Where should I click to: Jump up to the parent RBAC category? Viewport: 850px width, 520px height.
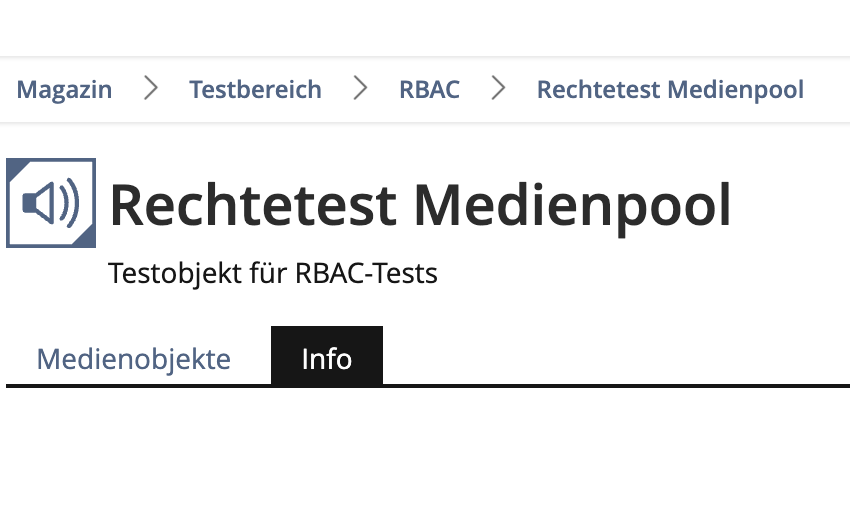(429, 90)
